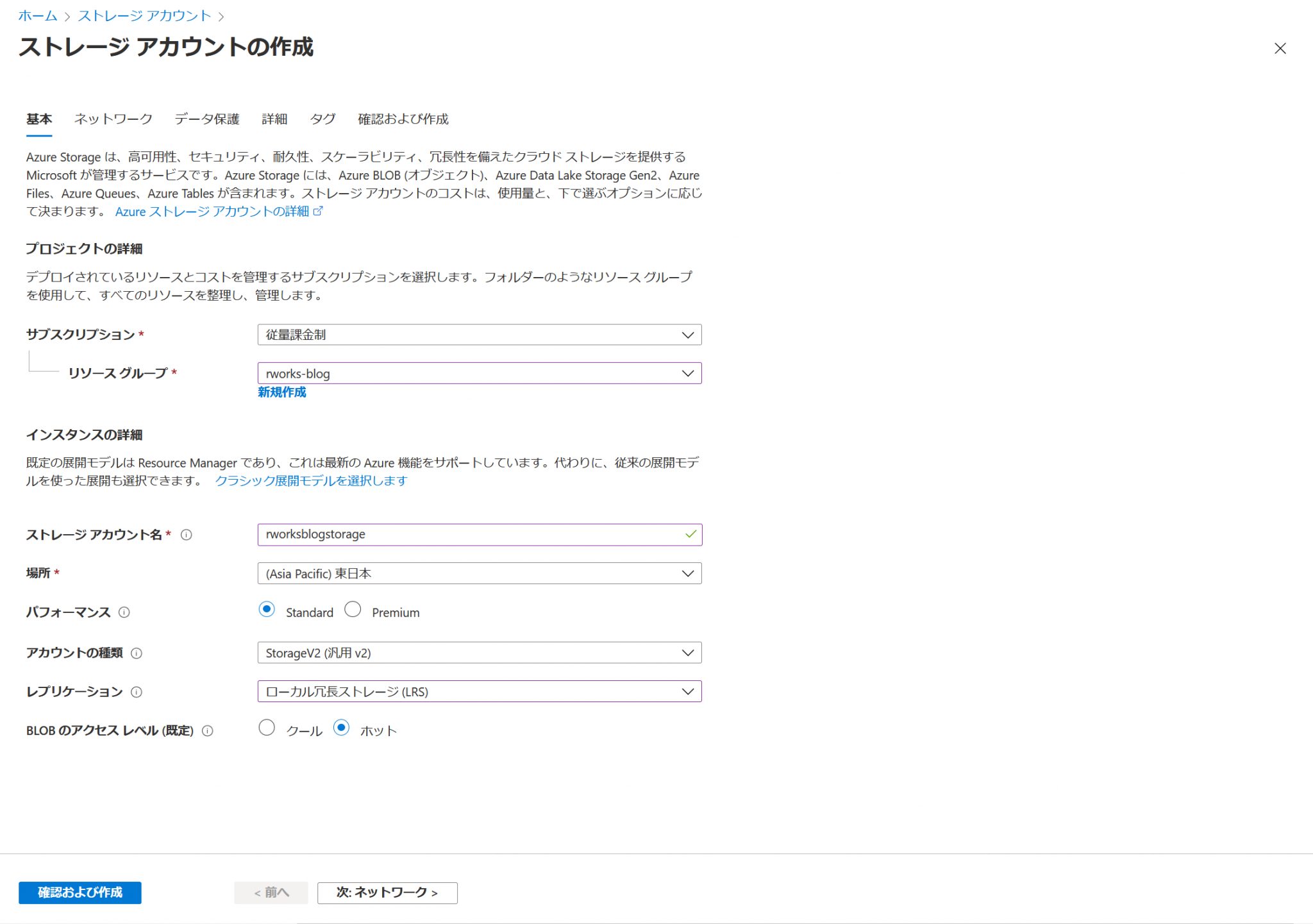Click the クラシック展開モデルを選択します link
Viewport: 1313px width, 924px height.
(312, 481)
